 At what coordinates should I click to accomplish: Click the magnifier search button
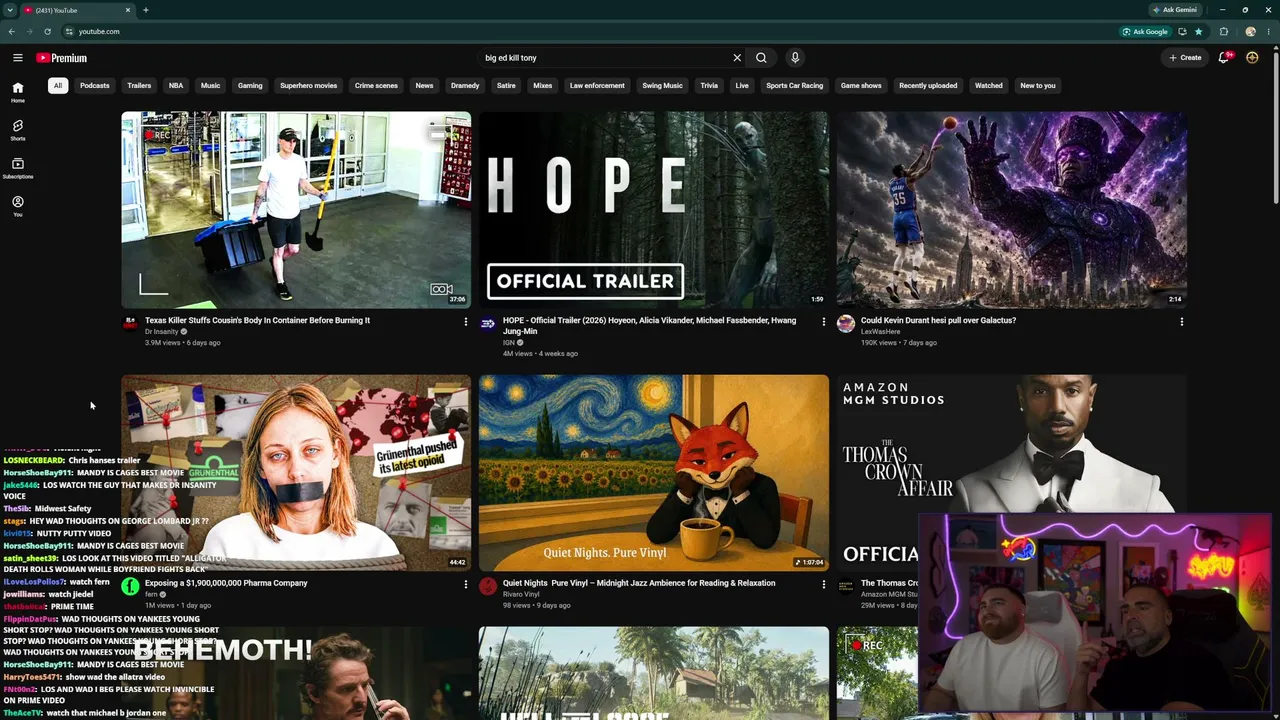coord(761,58)
